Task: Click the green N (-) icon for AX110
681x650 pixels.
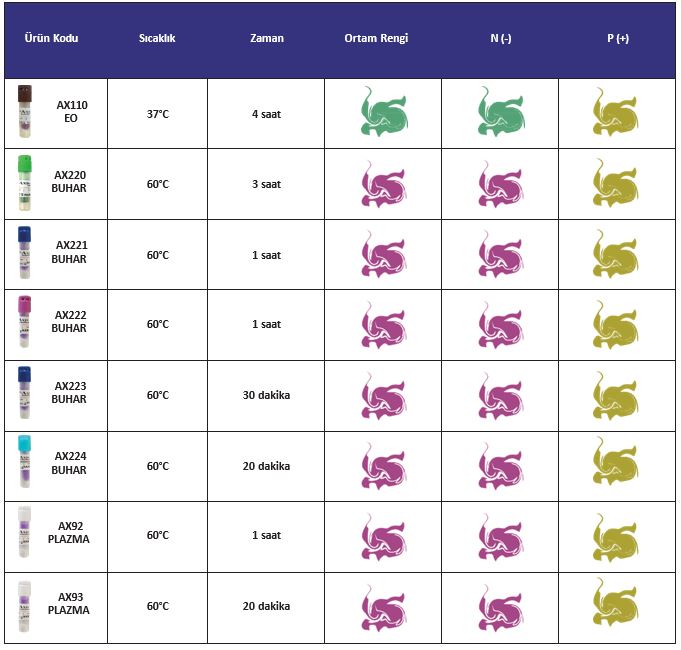Action: point(501,112)
